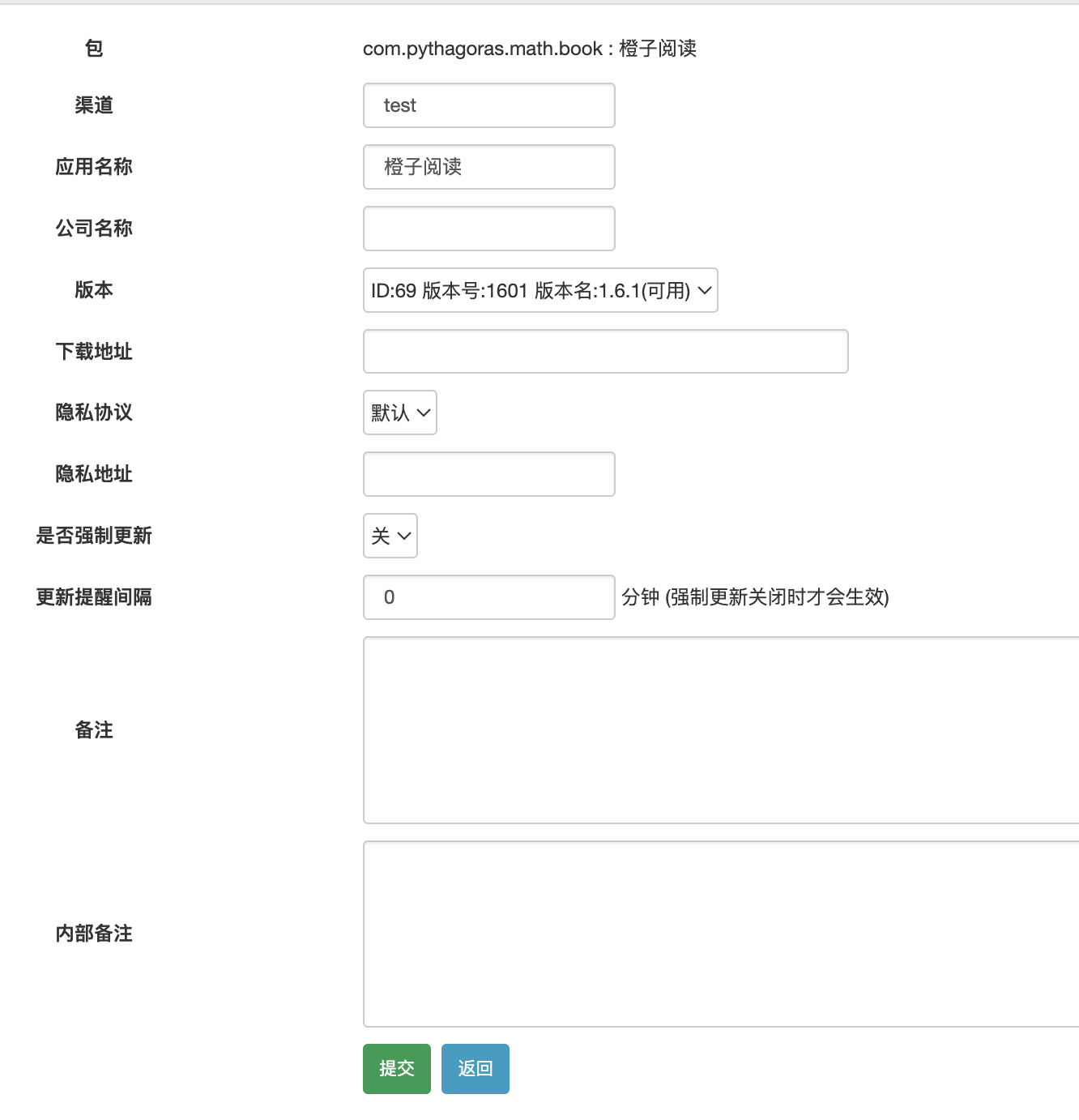Click the 更新提醒间隔 minutes input field

488,597
